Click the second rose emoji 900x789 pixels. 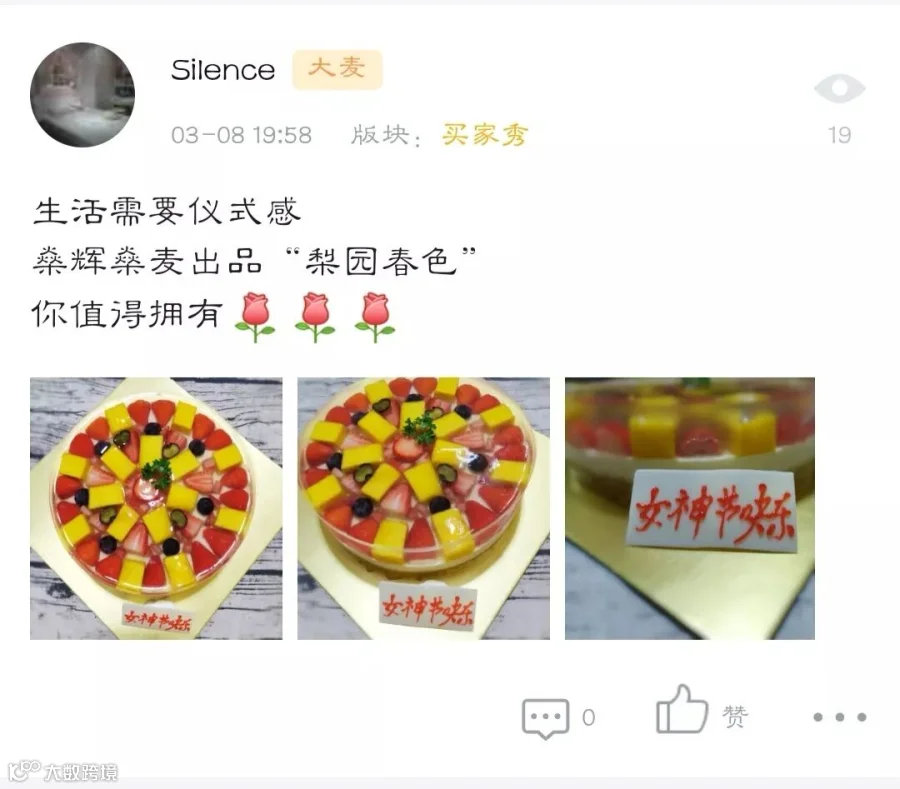click(315, 317)
